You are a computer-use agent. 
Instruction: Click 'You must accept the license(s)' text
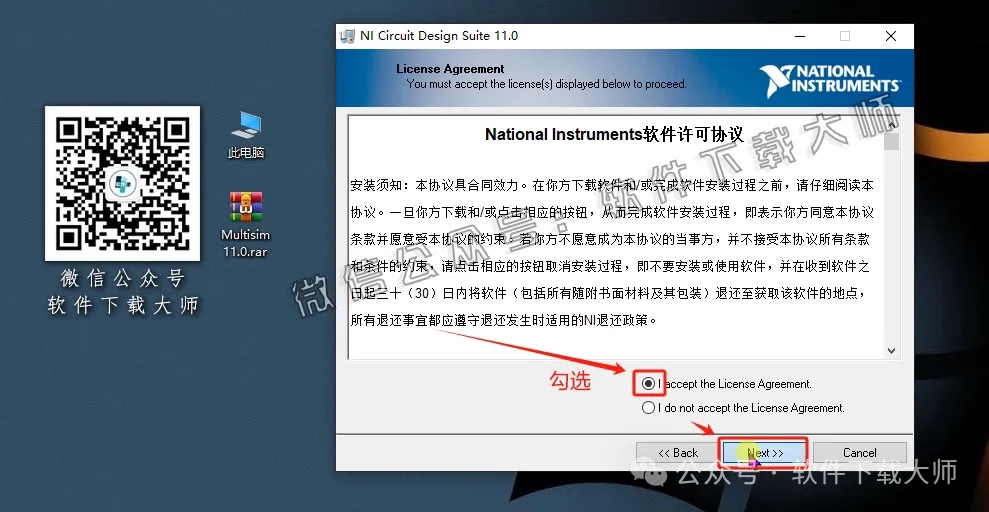tap(546, 84)
